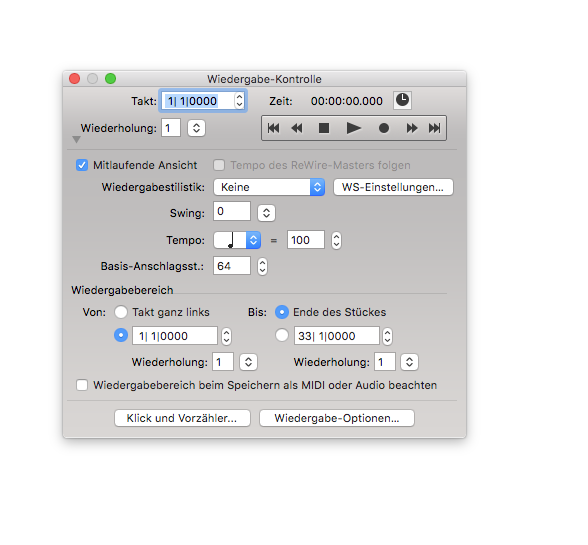Click the rewind to beginning icon
This screenshot has width=588, height=545.
coord(273,128)
